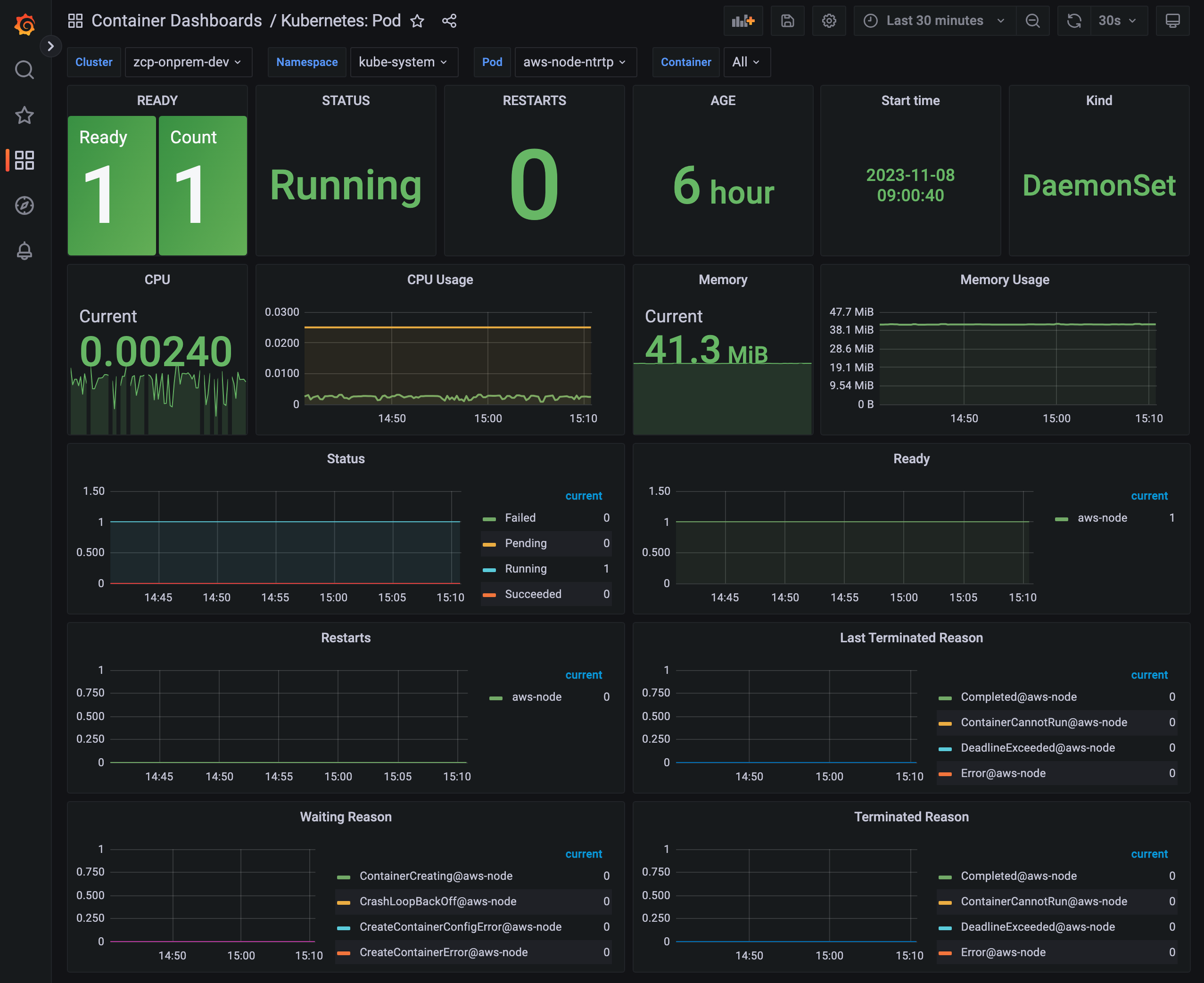Sort Last Terminated Reason legend by current
This screenshot has height=983, width=1204.
(1149, 674)
